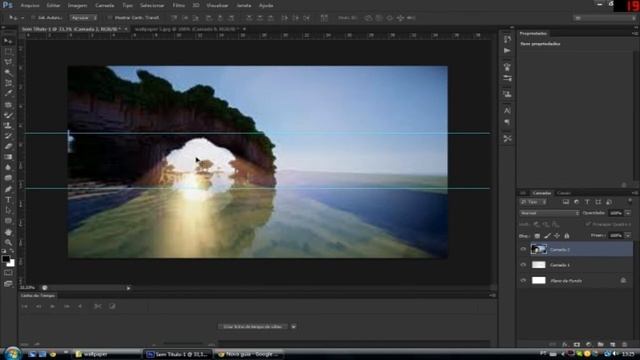Toggle visibility of Camada 2 layer
640x360 pixels.
(x=523, y=249)
